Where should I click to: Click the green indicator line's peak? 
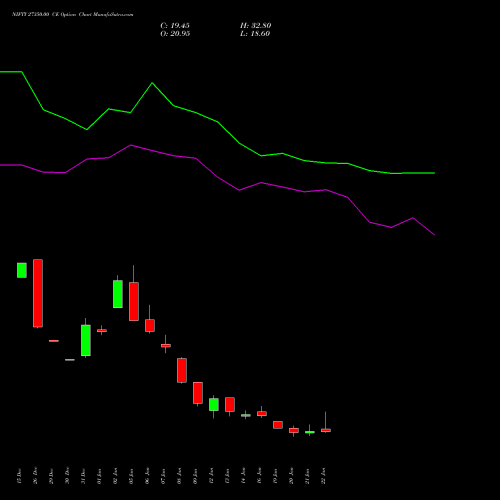(x=152, y=83)
